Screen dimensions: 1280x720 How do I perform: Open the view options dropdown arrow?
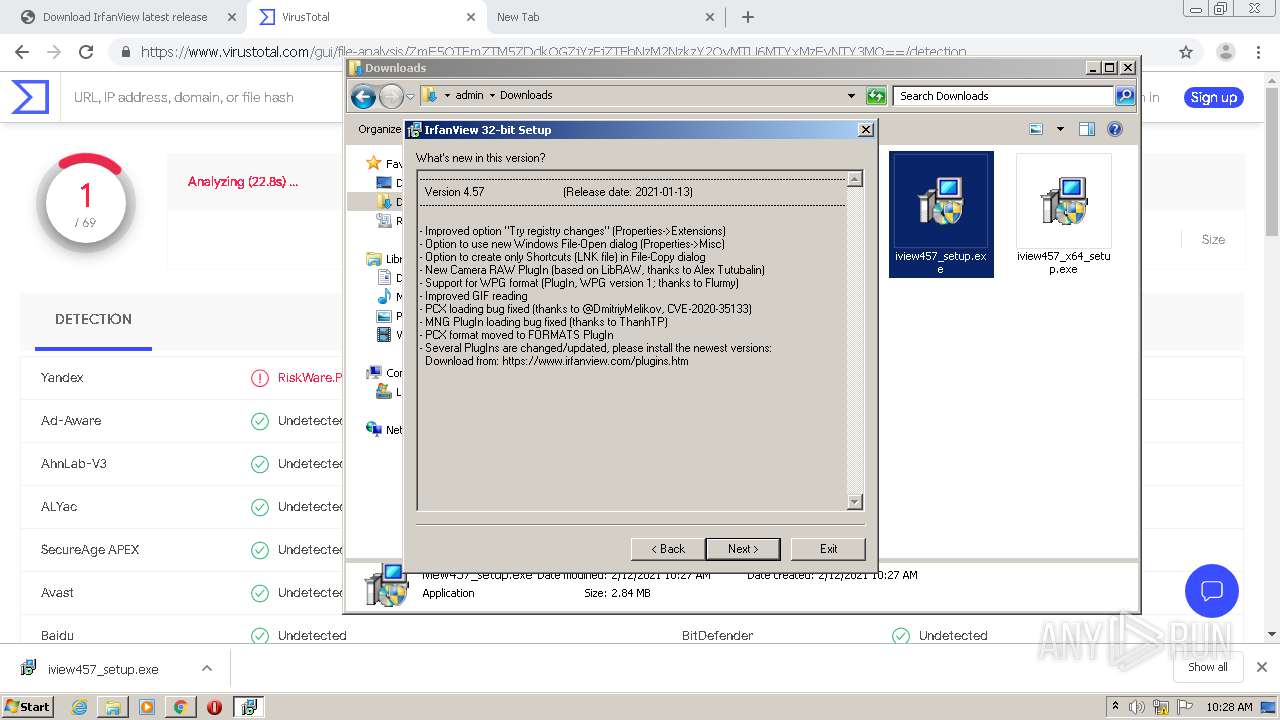tap(1060, 129)
